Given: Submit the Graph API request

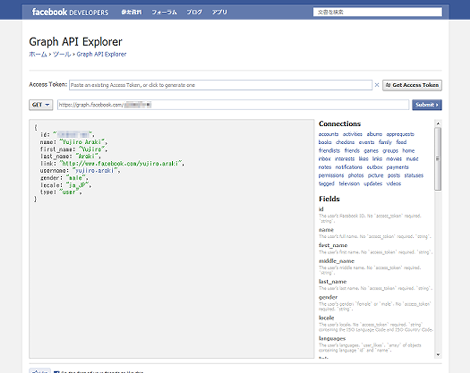Looking at the screenshot, I should coord(427,105).
